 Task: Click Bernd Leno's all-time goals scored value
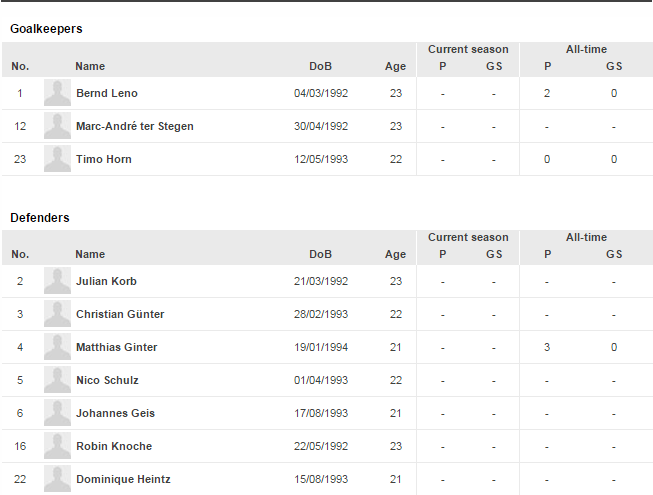point(614,93)
